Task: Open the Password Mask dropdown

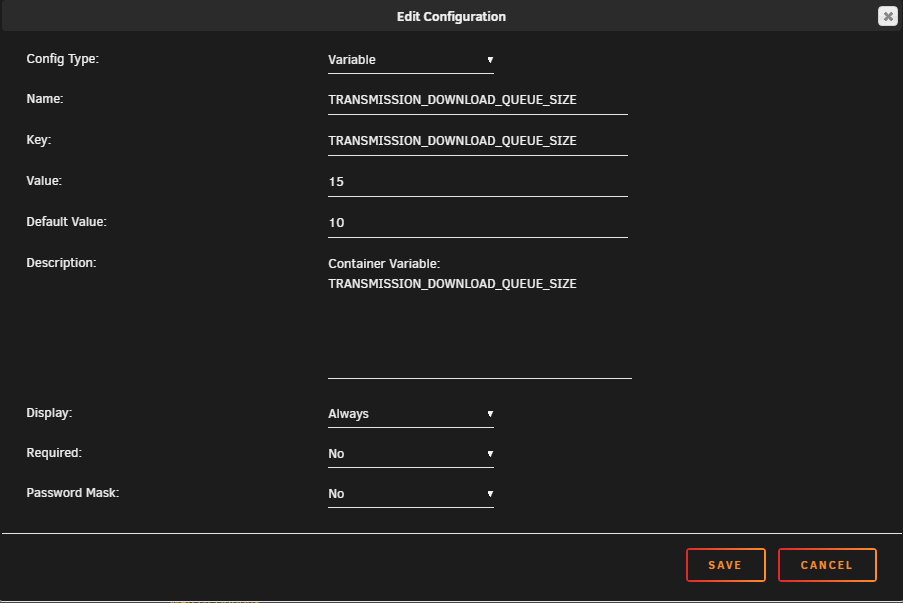Action: click(411, 494)
